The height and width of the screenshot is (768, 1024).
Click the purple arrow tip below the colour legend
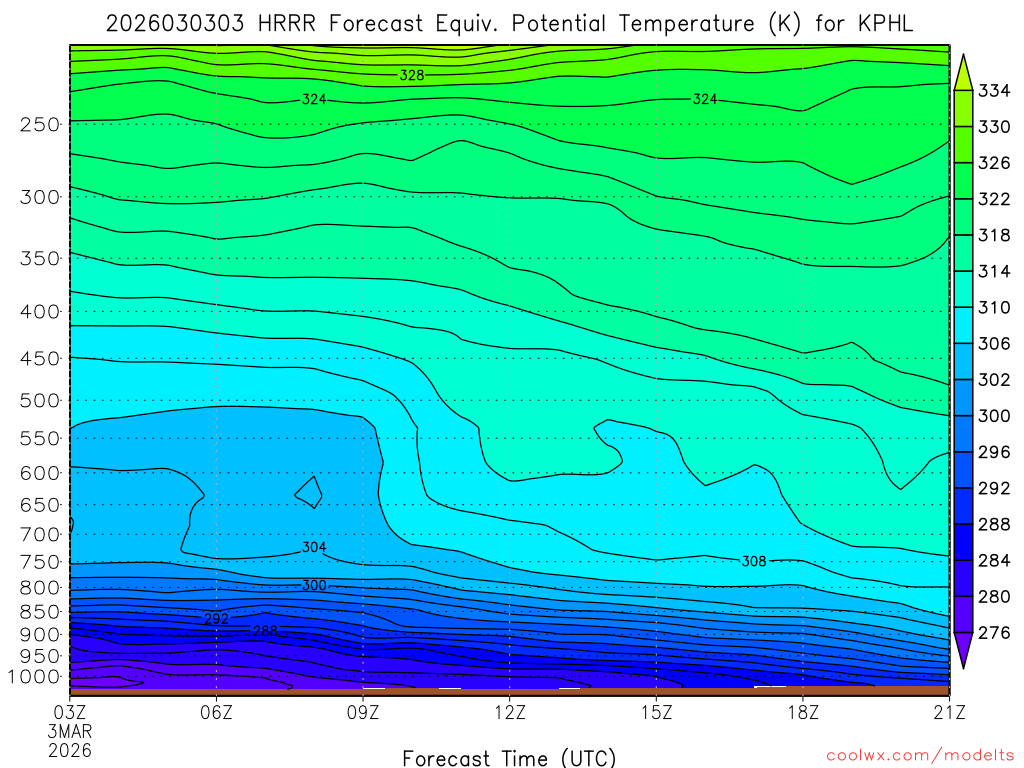point(963,650)
